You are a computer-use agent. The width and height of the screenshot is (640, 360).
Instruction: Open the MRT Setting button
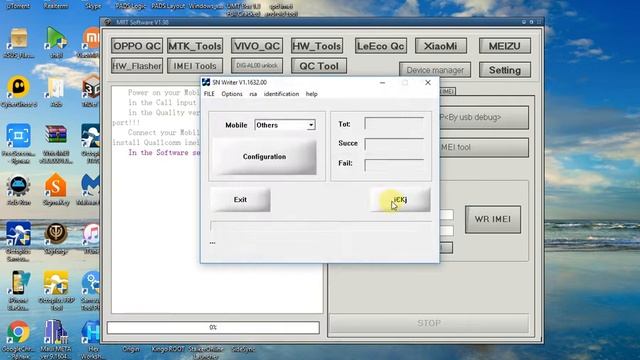504,70
